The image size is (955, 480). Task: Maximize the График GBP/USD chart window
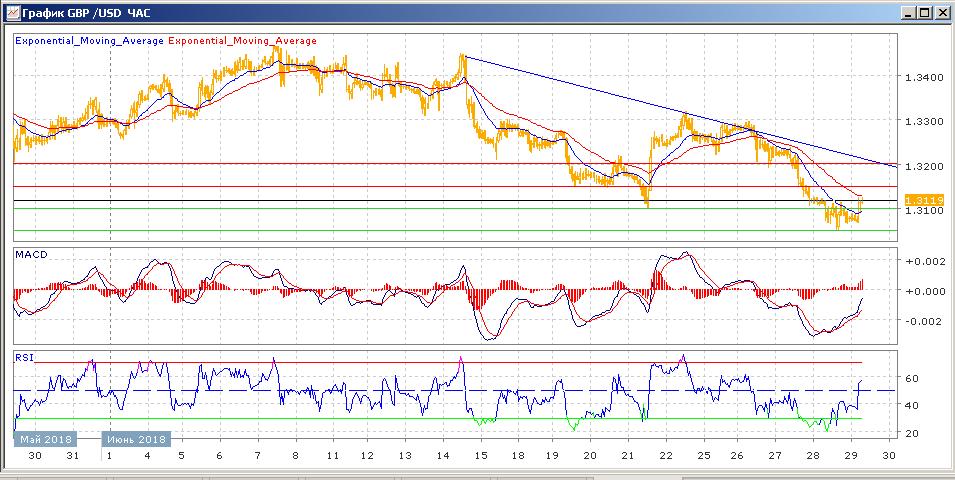point(925,12)
